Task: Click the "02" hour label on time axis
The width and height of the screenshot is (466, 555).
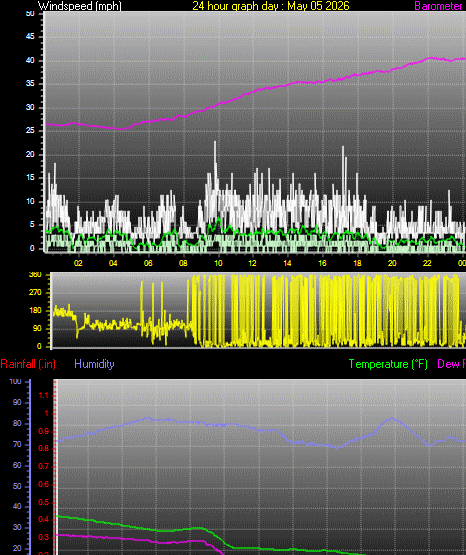Action: tap(78, 263)
